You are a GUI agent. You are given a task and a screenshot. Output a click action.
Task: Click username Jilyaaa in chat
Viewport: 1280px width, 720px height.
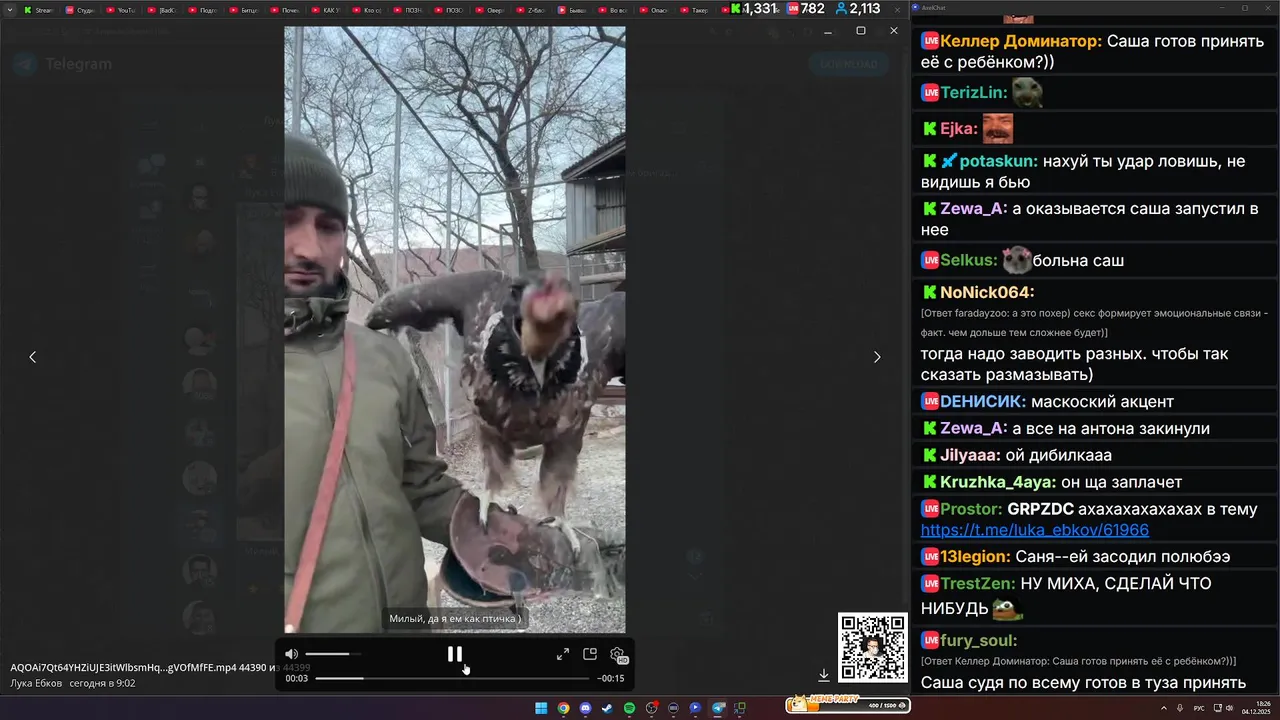click(x=969, y=455)
